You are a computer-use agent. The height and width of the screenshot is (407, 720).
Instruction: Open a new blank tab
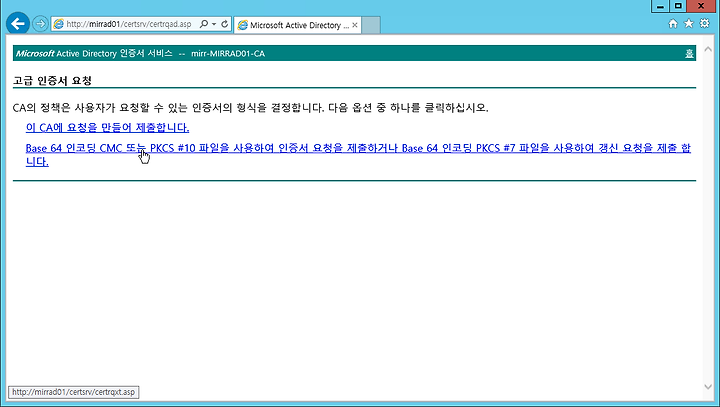click(x=371, y=25)
